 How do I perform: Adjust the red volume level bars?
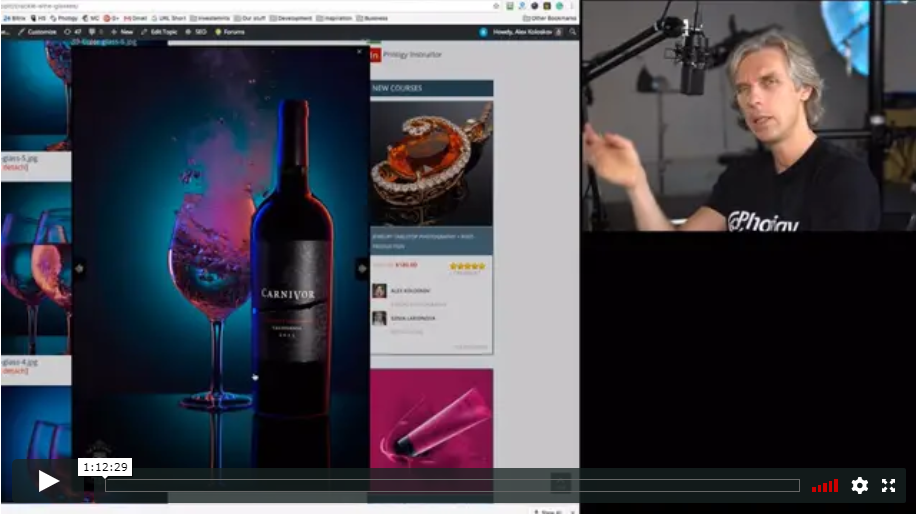825,486
